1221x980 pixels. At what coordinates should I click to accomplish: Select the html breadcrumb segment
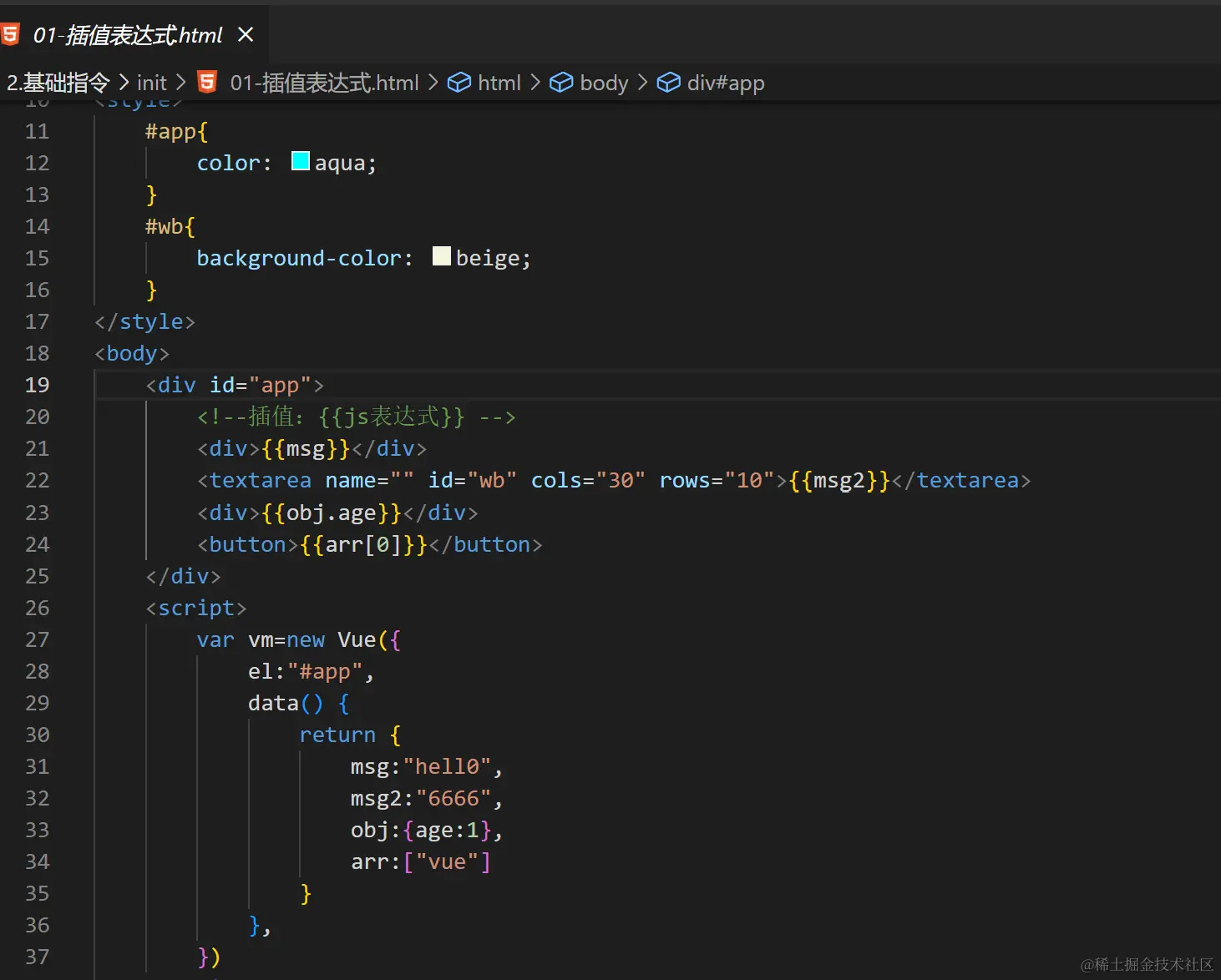tap(499, 83)
